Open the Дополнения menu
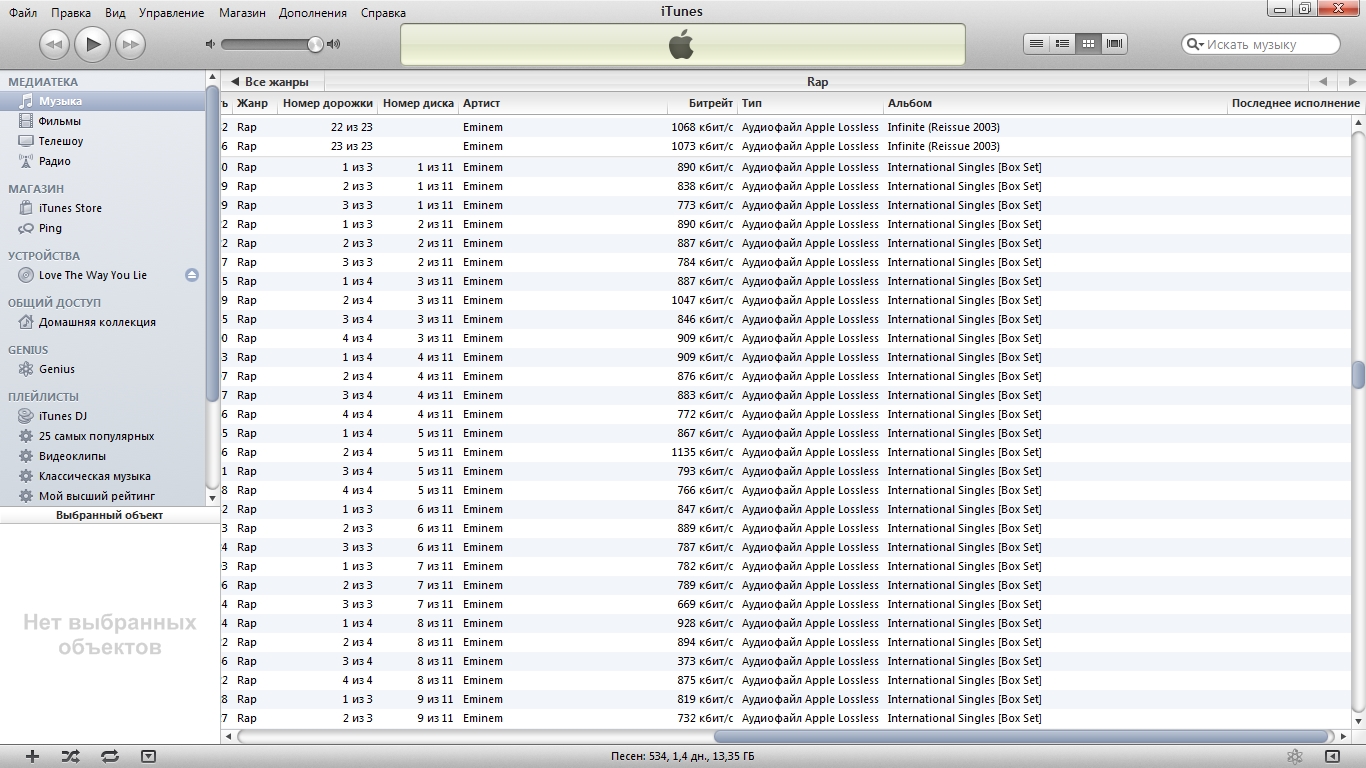Image resolution: width=1366 pixels, height=768 pixels. (x=313, y=13)
